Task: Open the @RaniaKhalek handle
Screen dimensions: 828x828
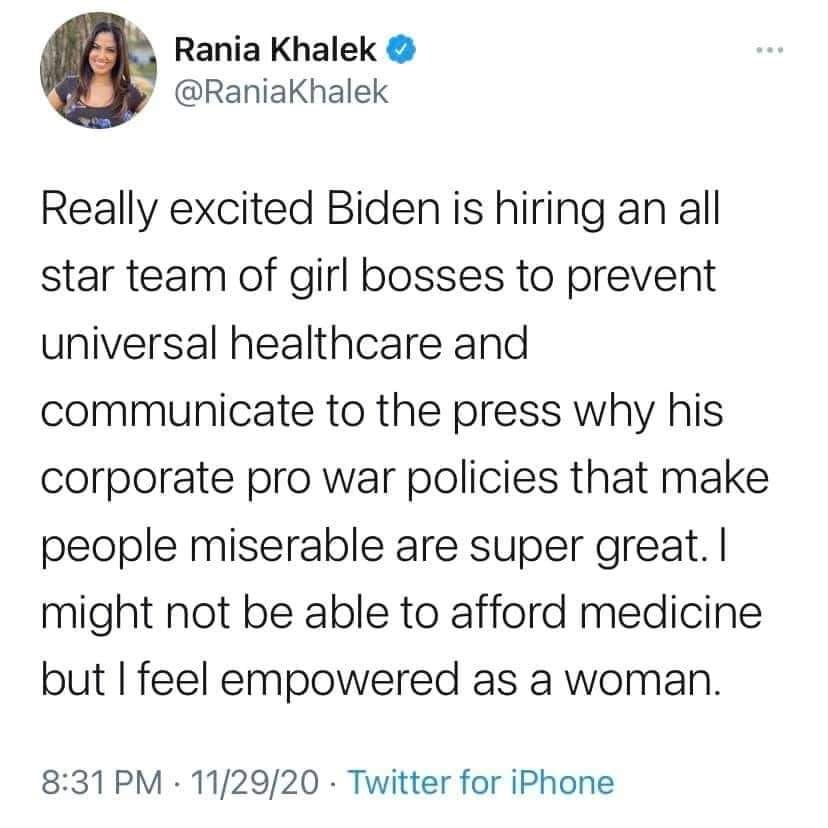Action: (280, 90)
